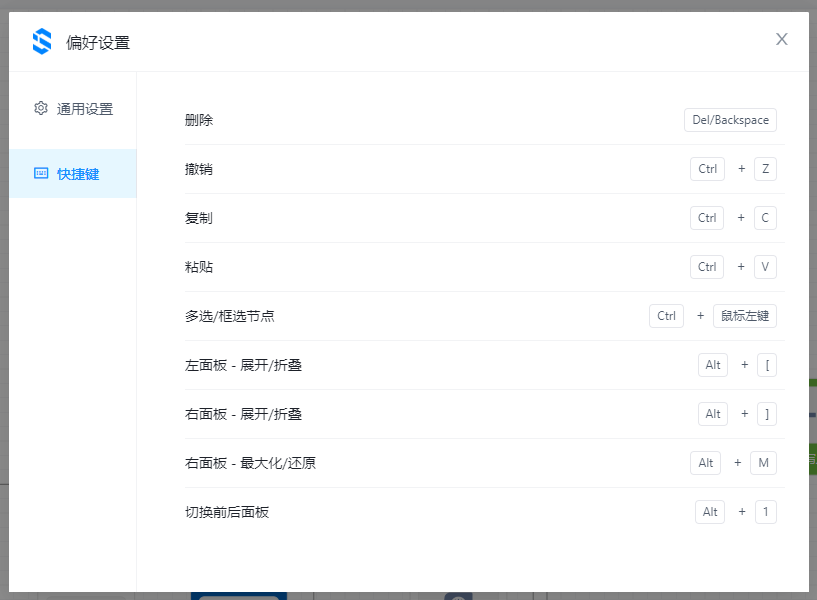
Task: Click the 鼠标左键 key badge
Action: 744,316
